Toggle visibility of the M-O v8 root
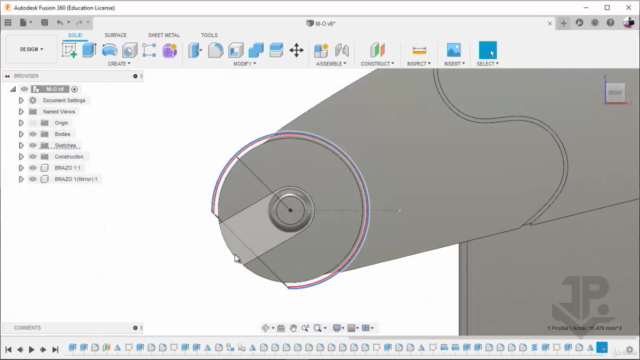This screenshot has height=360, width=640. (24, 89)
